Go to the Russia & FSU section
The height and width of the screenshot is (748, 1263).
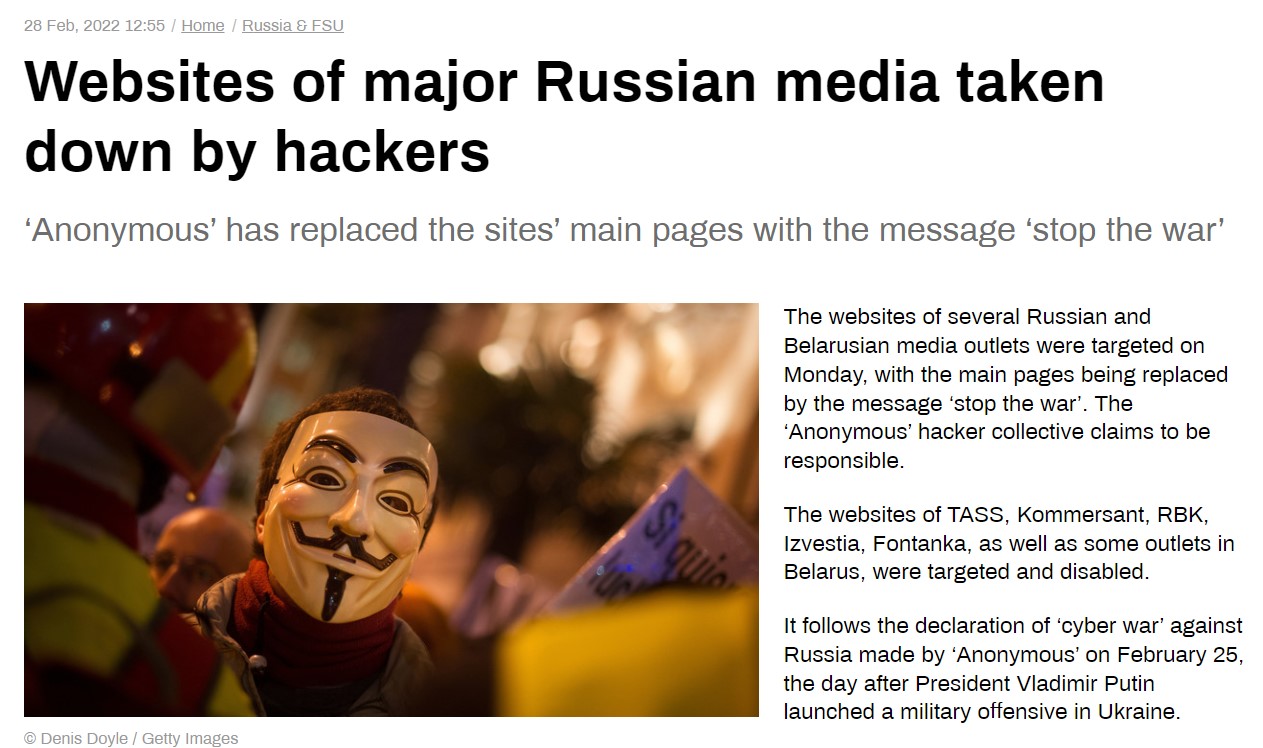point(292,26)
